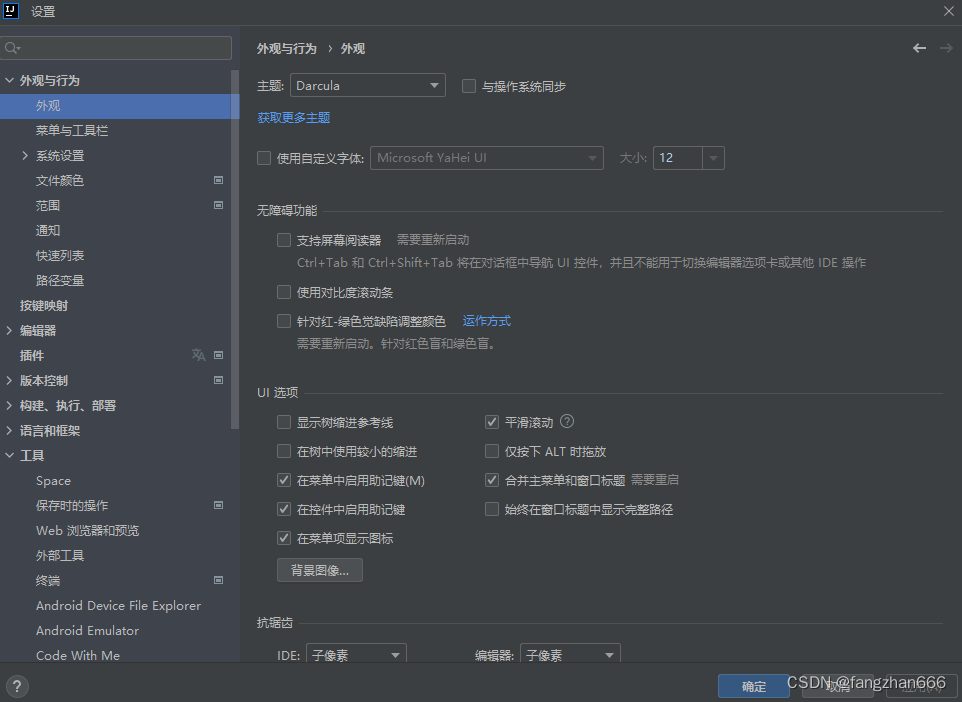This screenshot has height=702, width=962.
Task: Open the 编辑器 抗锯齿 子像素 dropdown
Action: 570,654
